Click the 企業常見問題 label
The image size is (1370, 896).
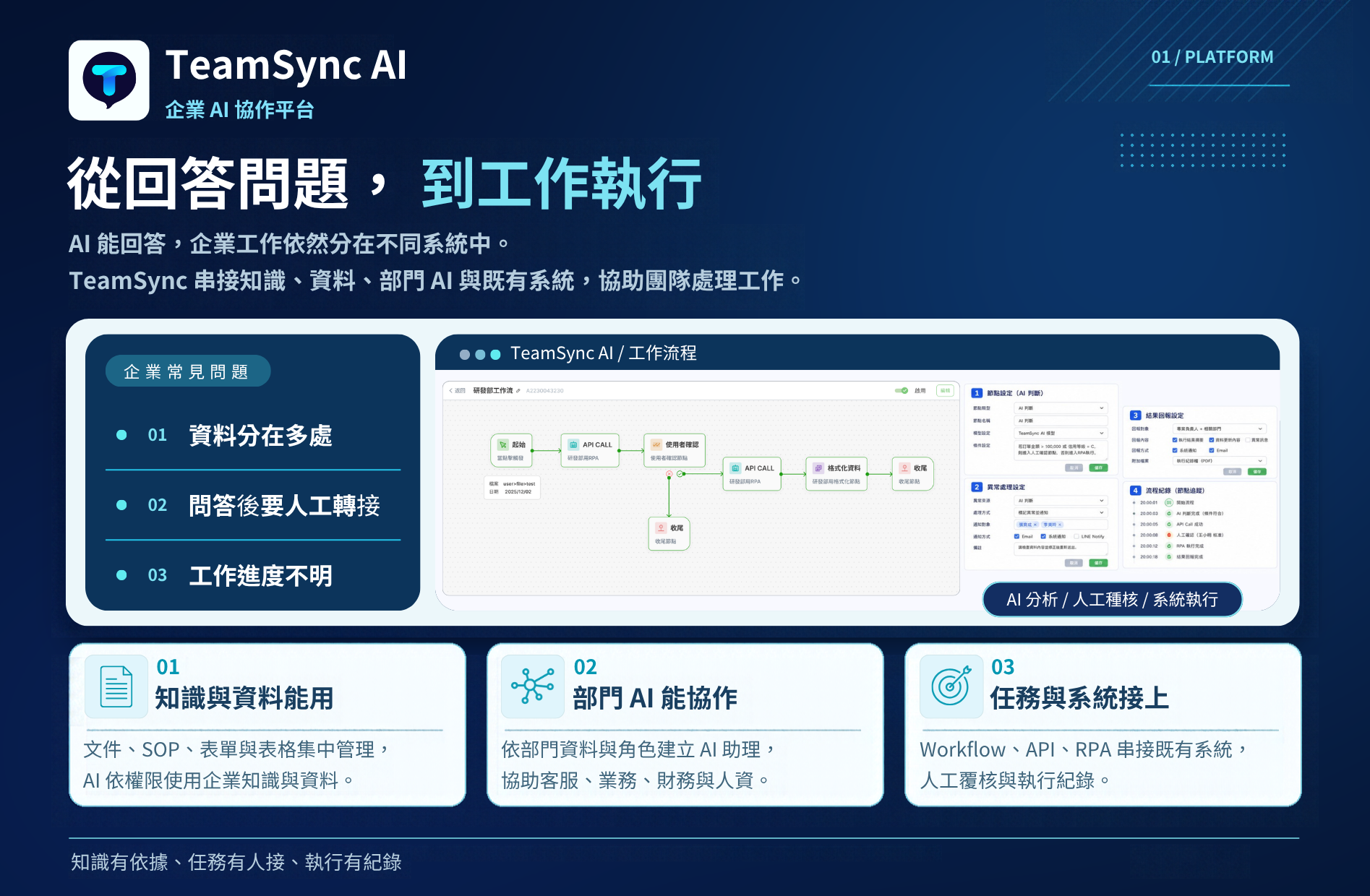pos(187,371)
